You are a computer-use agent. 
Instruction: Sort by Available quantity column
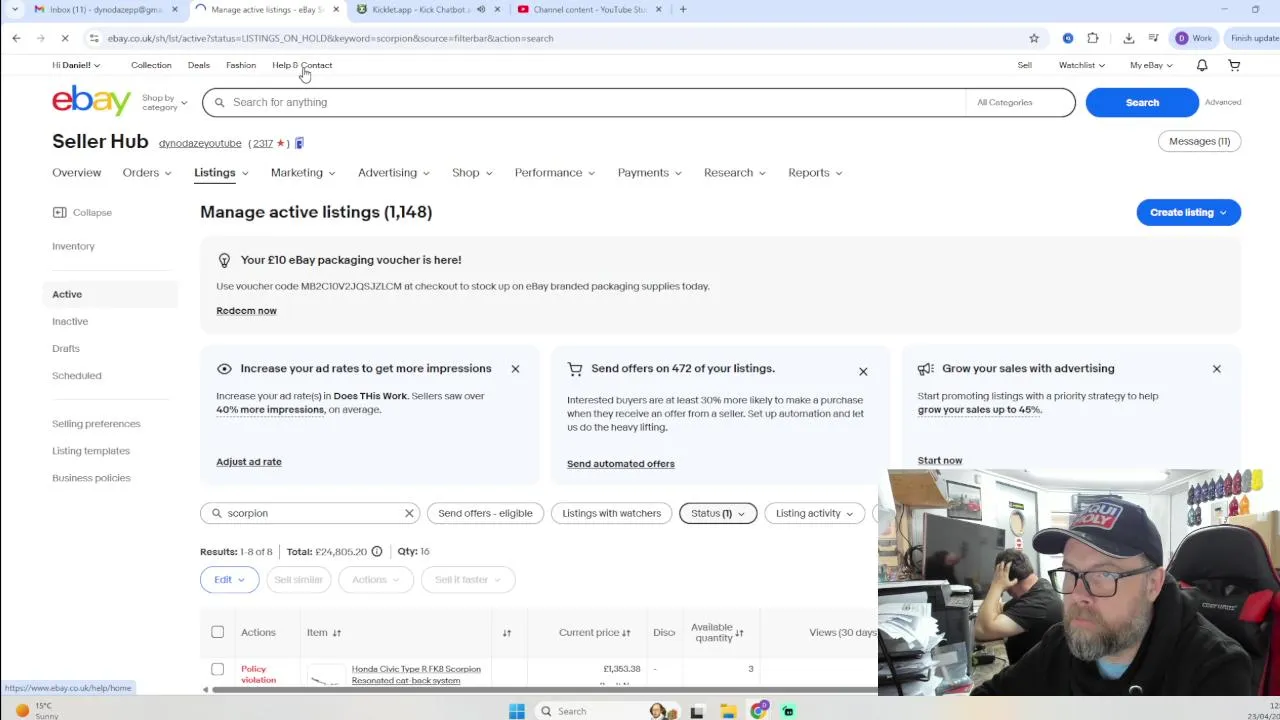click(x=717, y=632)
